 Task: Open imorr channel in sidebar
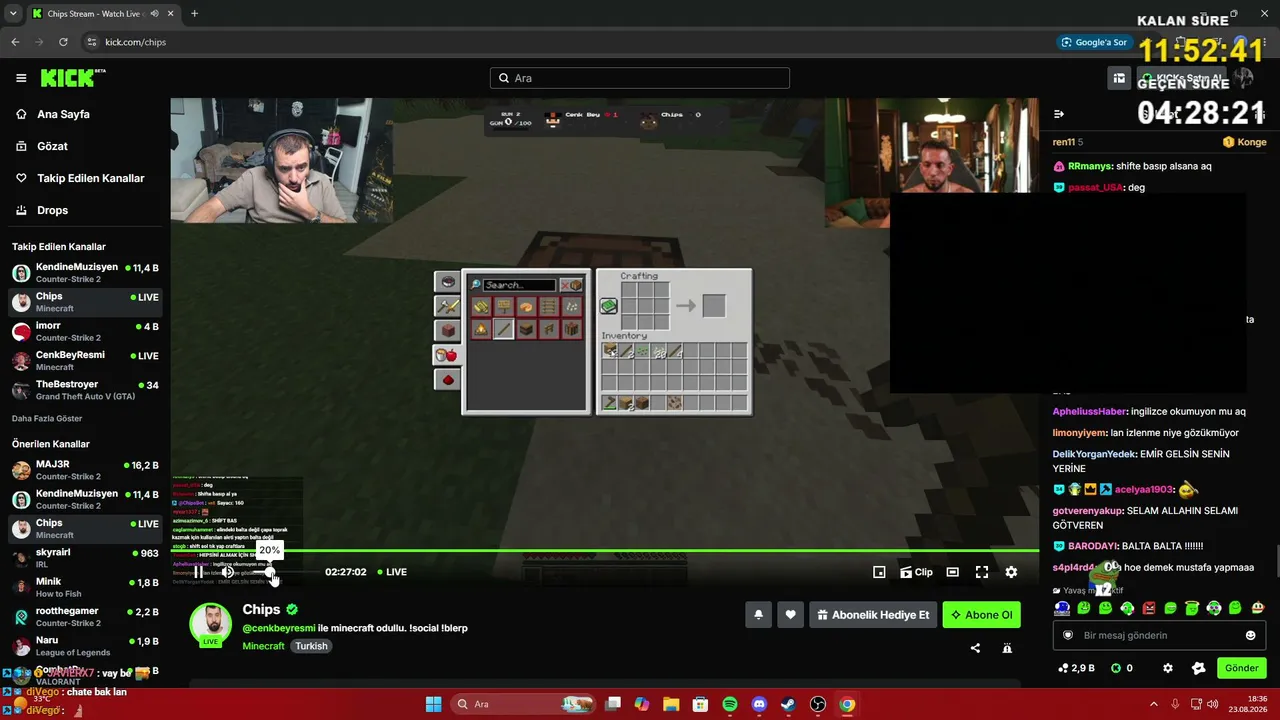[85, 332]
